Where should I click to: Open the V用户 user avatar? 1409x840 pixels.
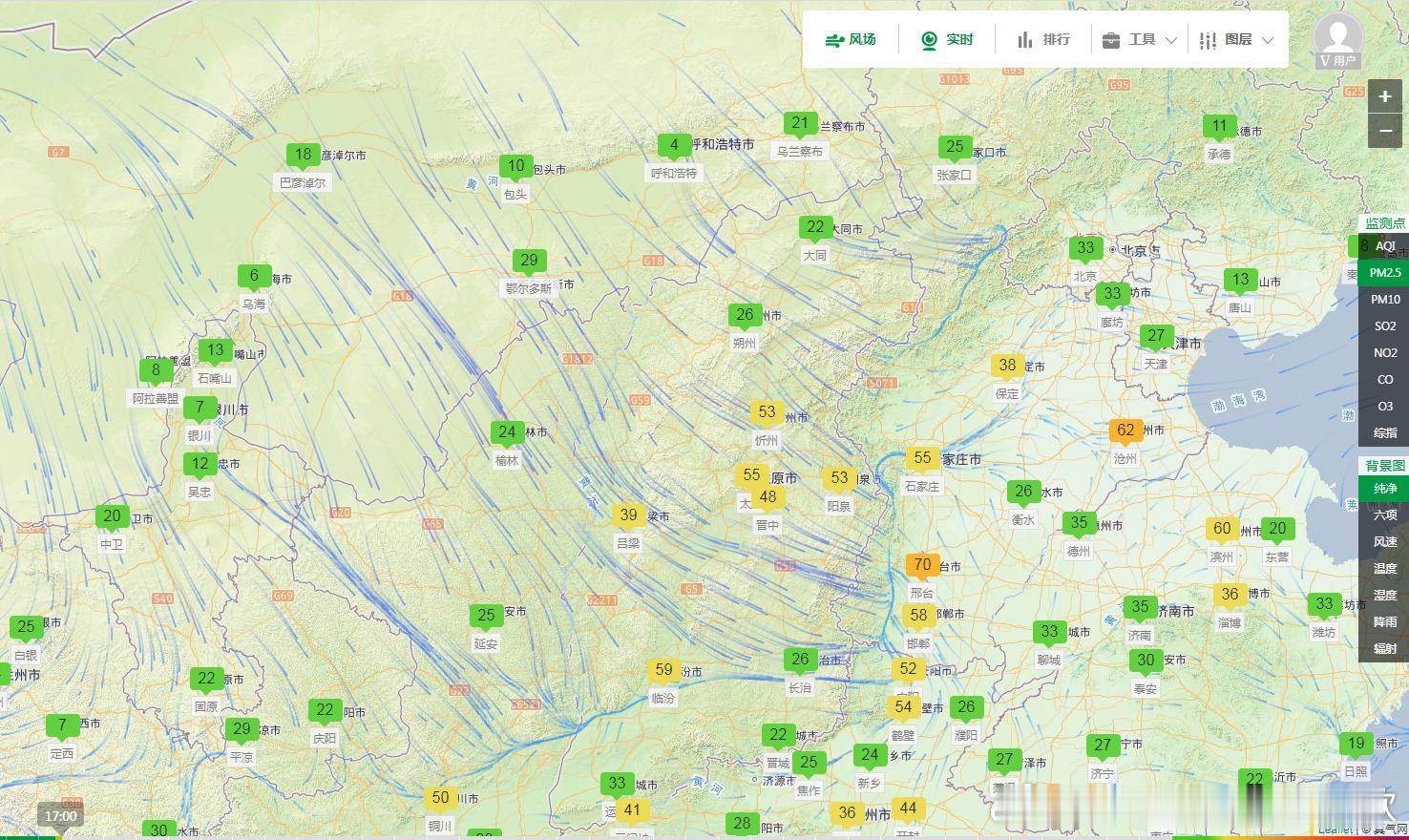tap(1337, 41)
